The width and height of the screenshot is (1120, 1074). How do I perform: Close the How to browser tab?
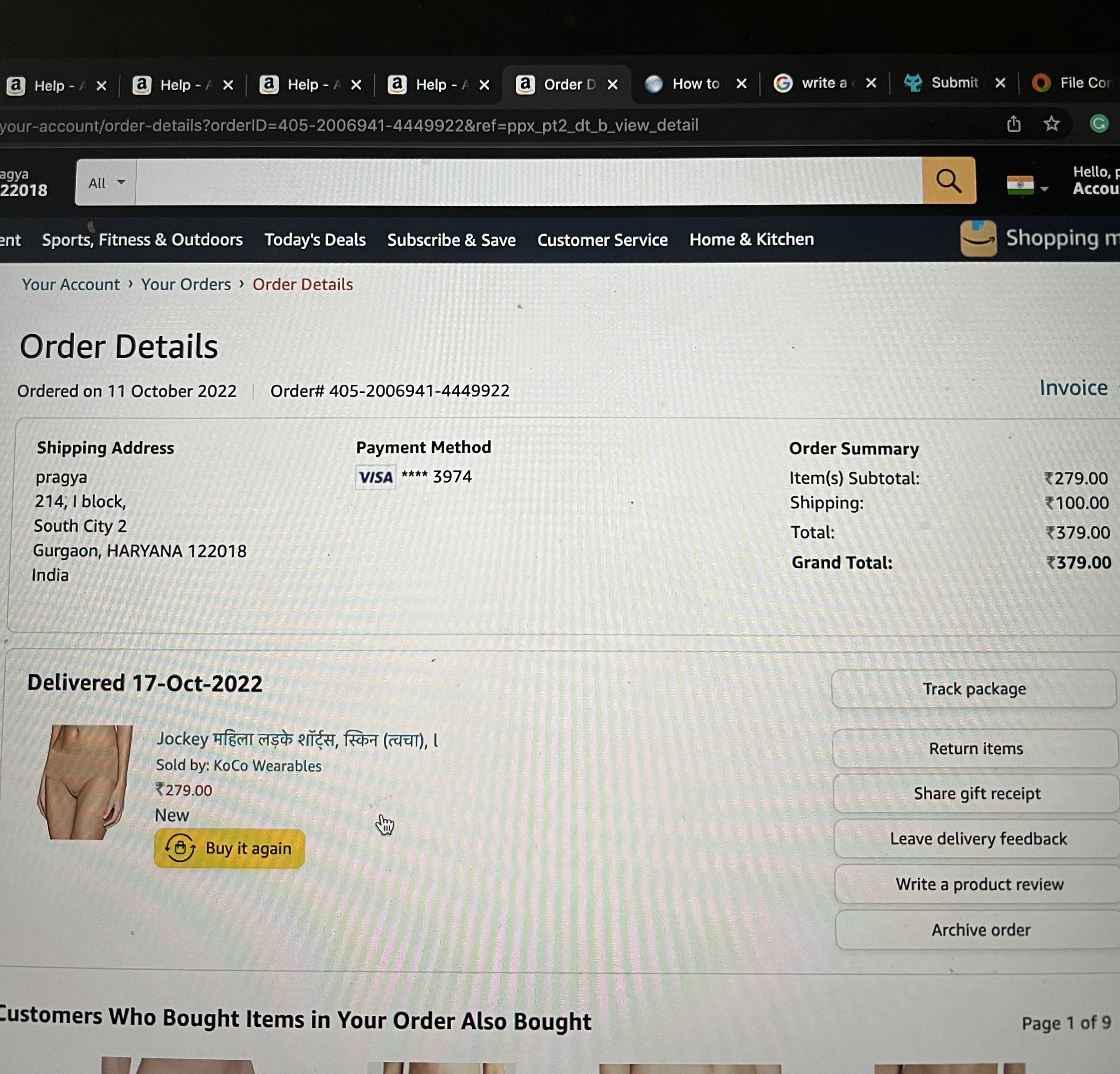pos(741,84)
